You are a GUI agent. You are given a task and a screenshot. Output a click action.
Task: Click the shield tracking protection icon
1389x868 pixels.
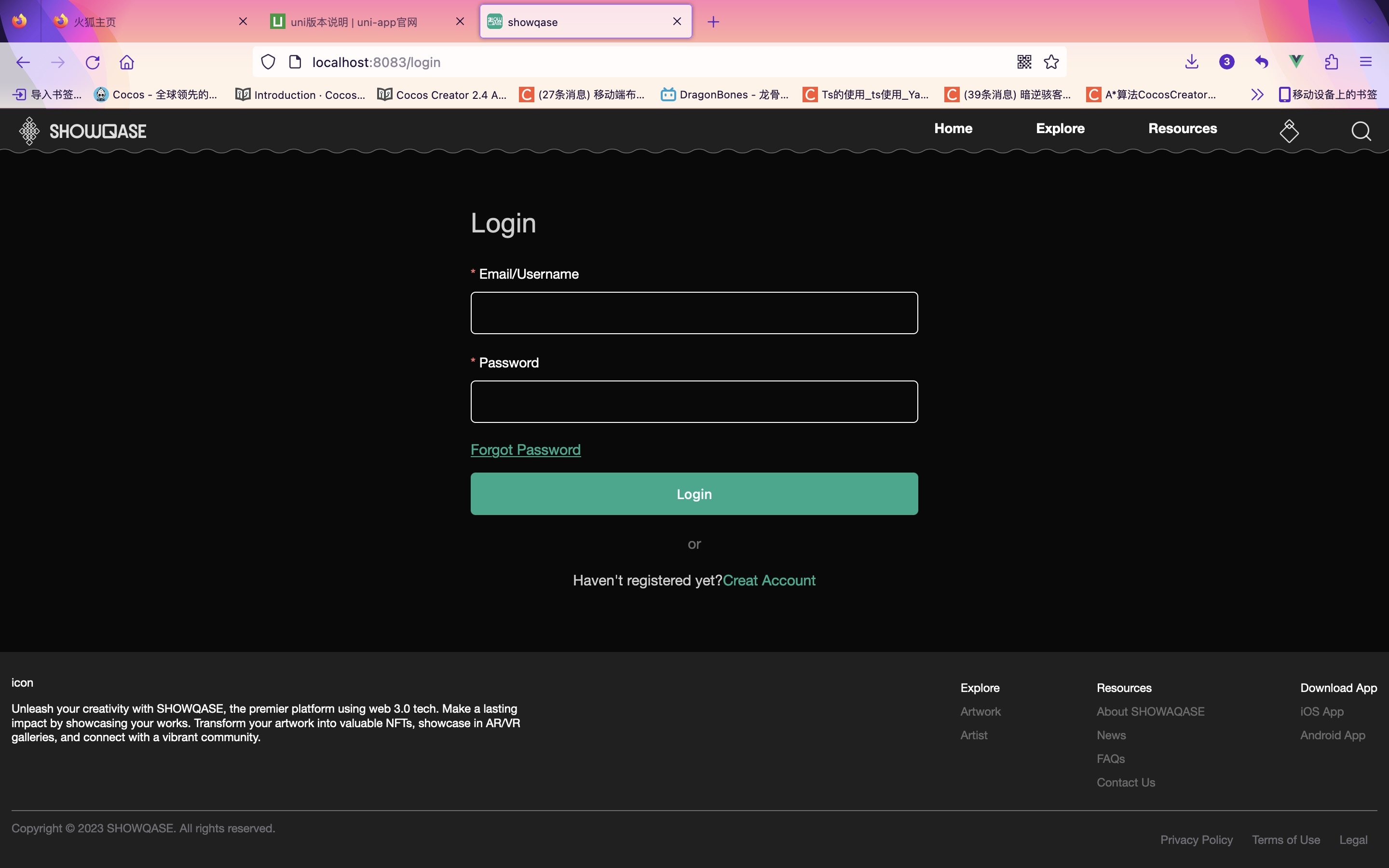tap(268, 62)
